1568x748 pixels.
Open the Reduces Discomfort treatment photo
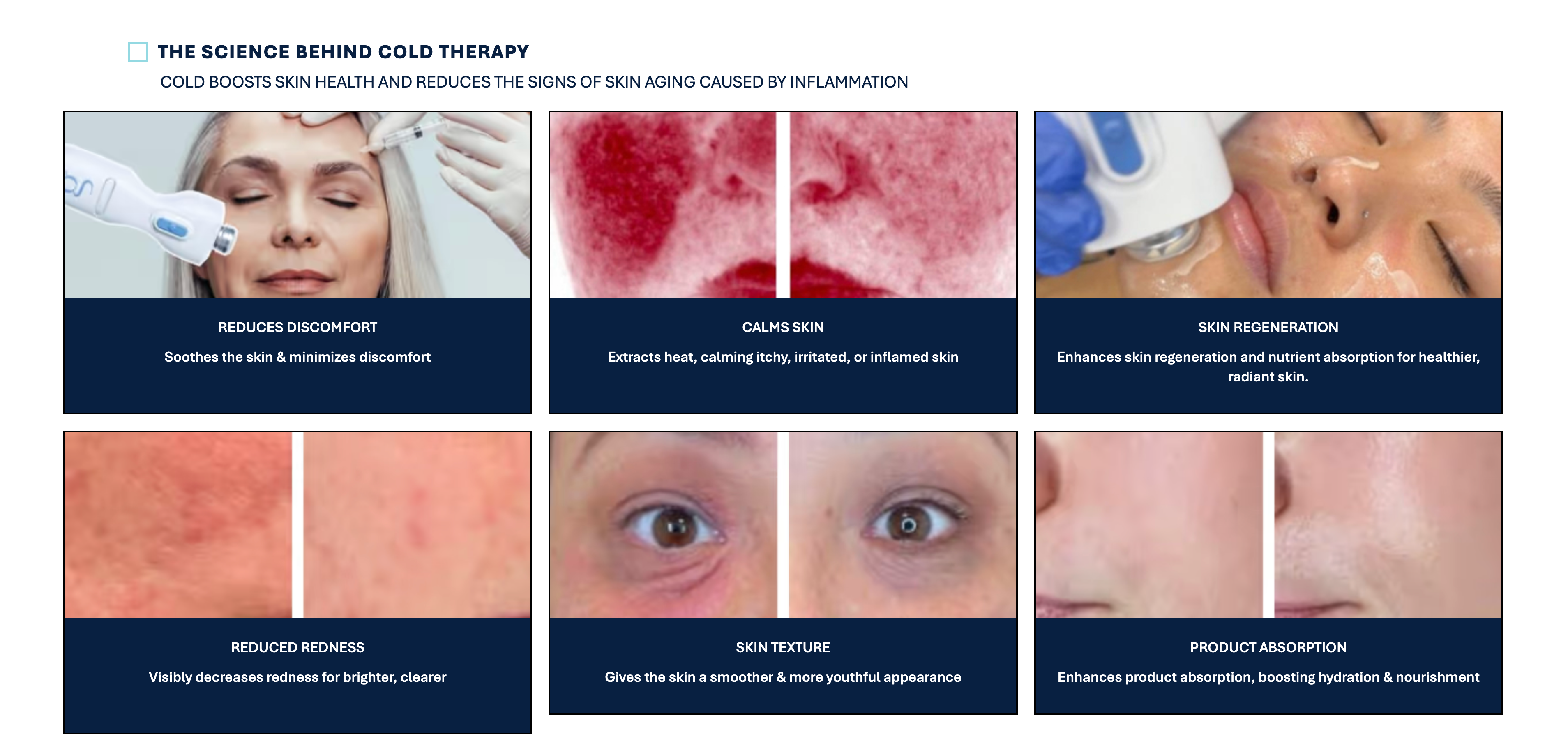point(297,205)
